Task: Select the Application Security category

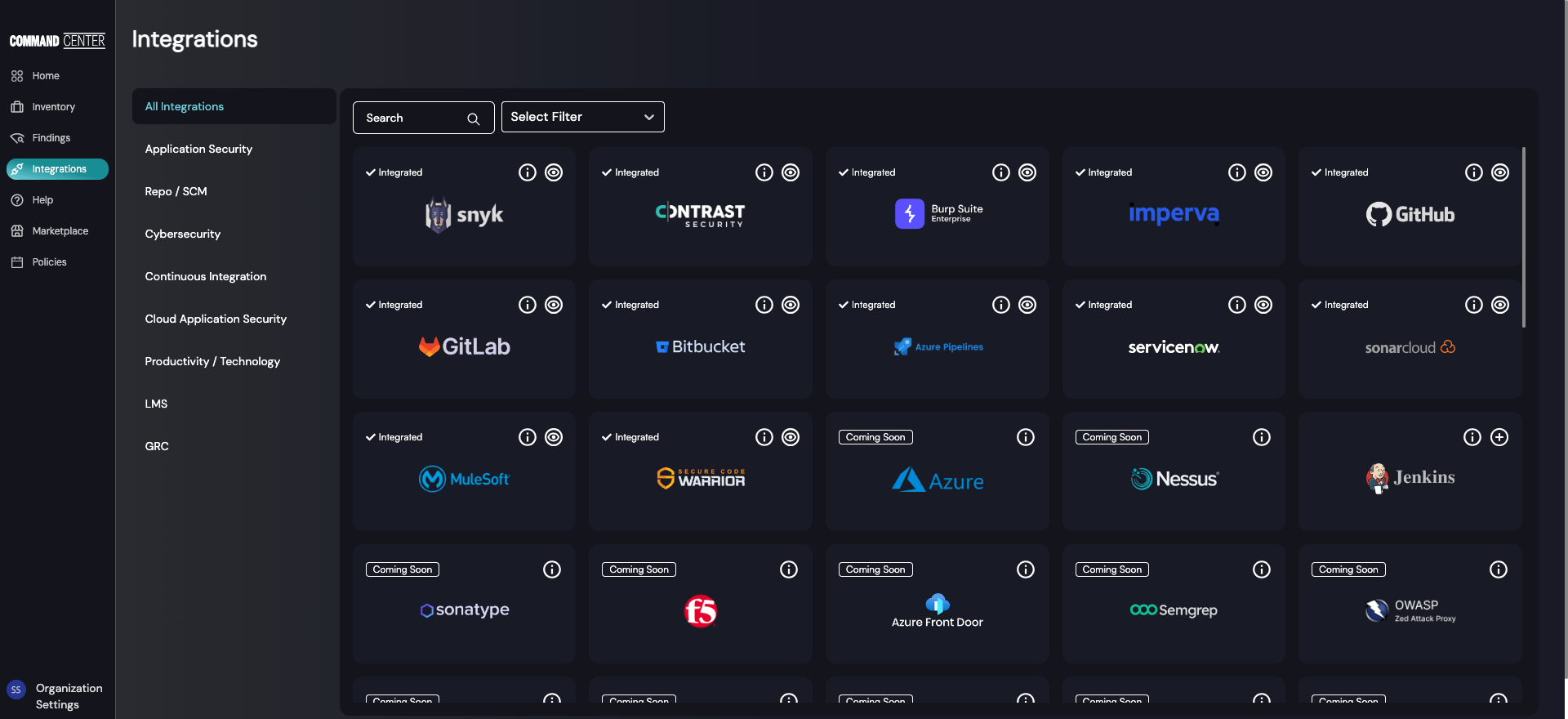Action: tap(198, 149)
